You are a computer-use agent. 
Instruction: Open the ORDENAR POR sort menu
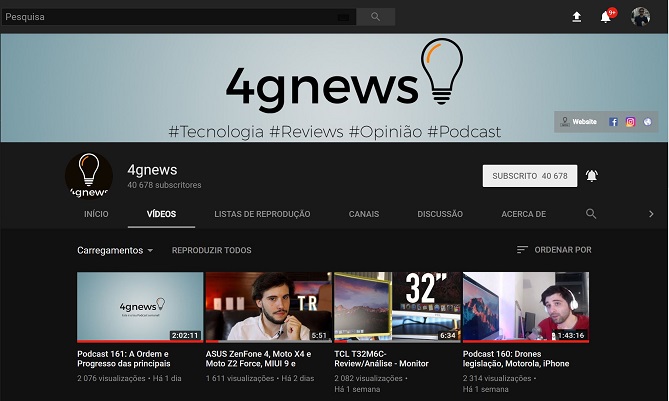[554, 250]
